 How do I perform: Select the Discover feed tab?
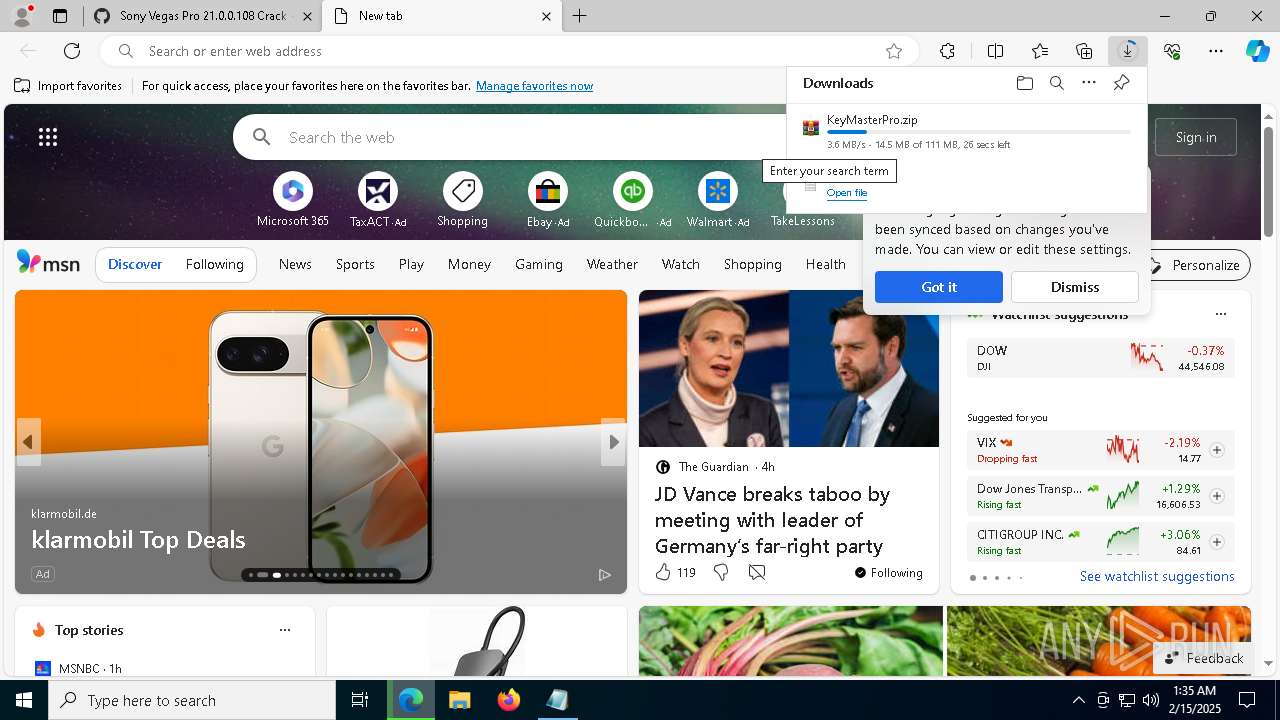point(135,264)
